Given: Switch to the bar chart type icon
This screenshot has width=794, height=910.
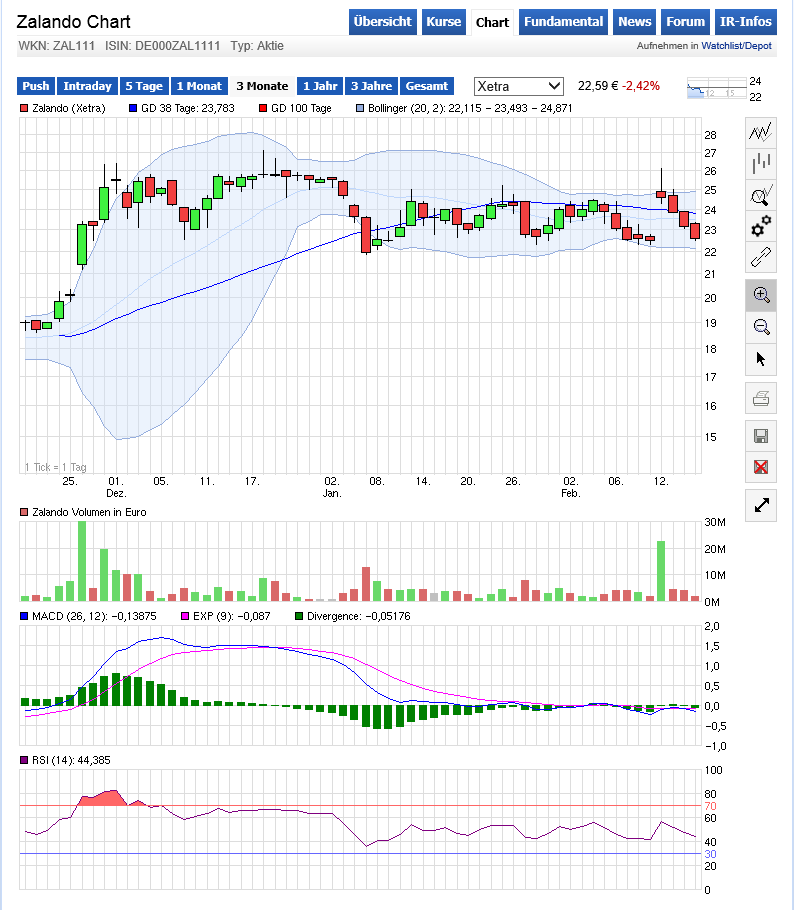Looking at the screenshot, I should point(760,163).
